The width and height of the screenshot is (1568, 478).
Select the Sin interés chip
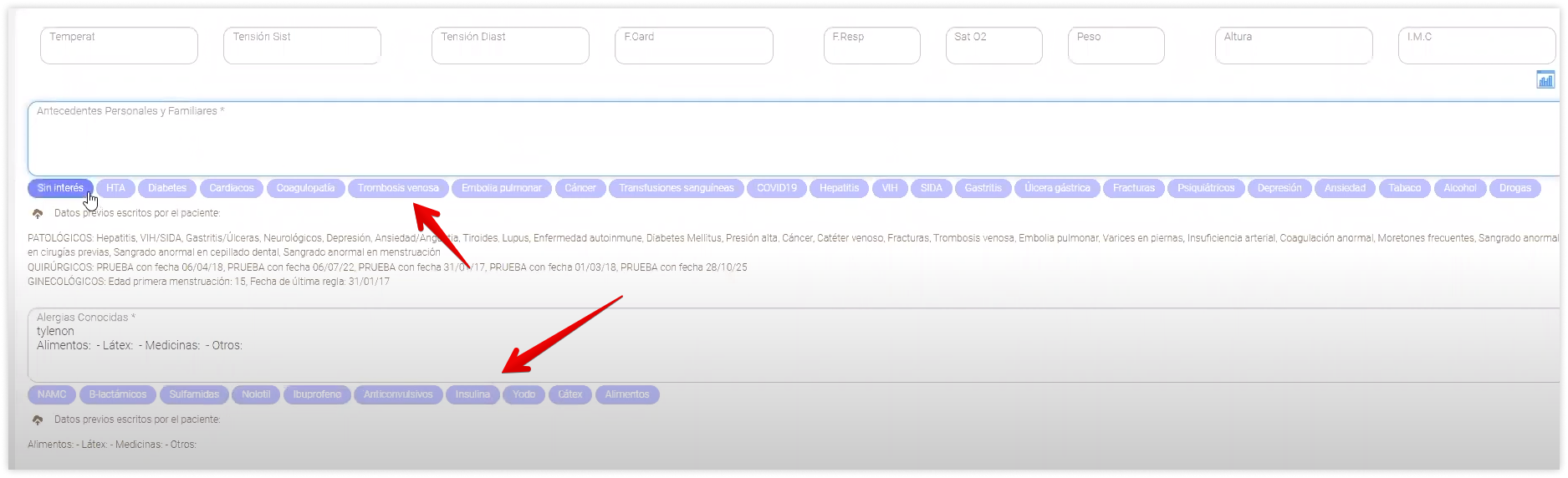click(60, 188)
